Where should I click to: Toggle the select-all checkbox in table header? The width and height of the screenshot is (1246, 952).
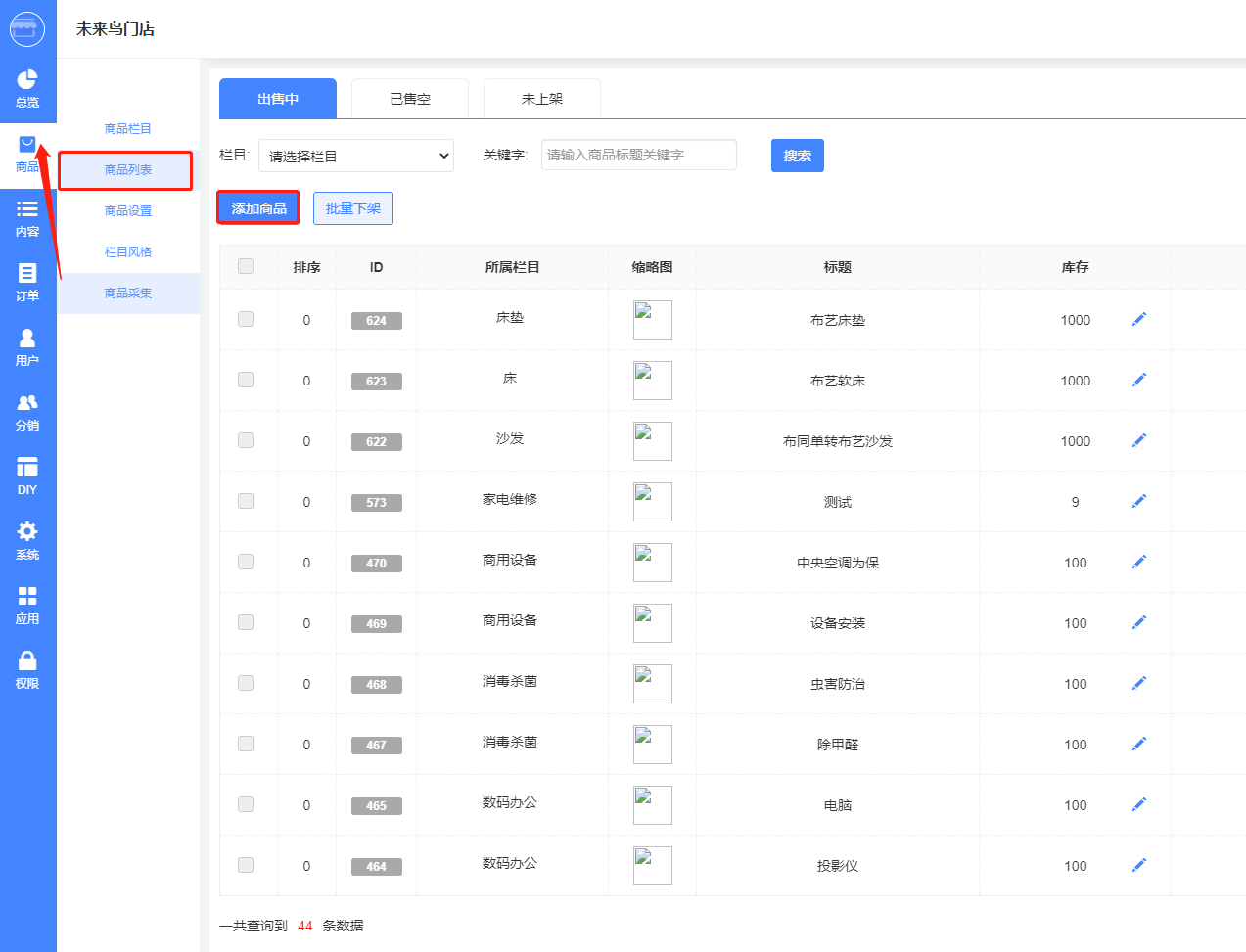point(246,266)
